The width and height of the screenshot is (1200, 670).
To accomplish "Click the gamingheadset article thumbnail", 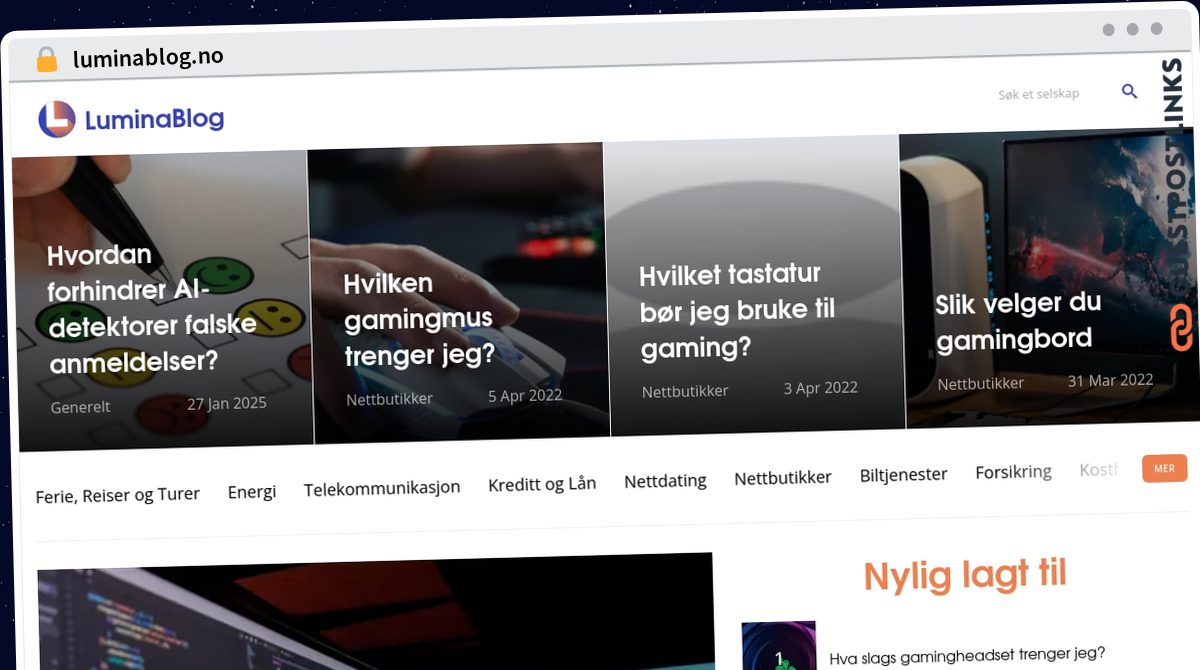I will 778,646.
